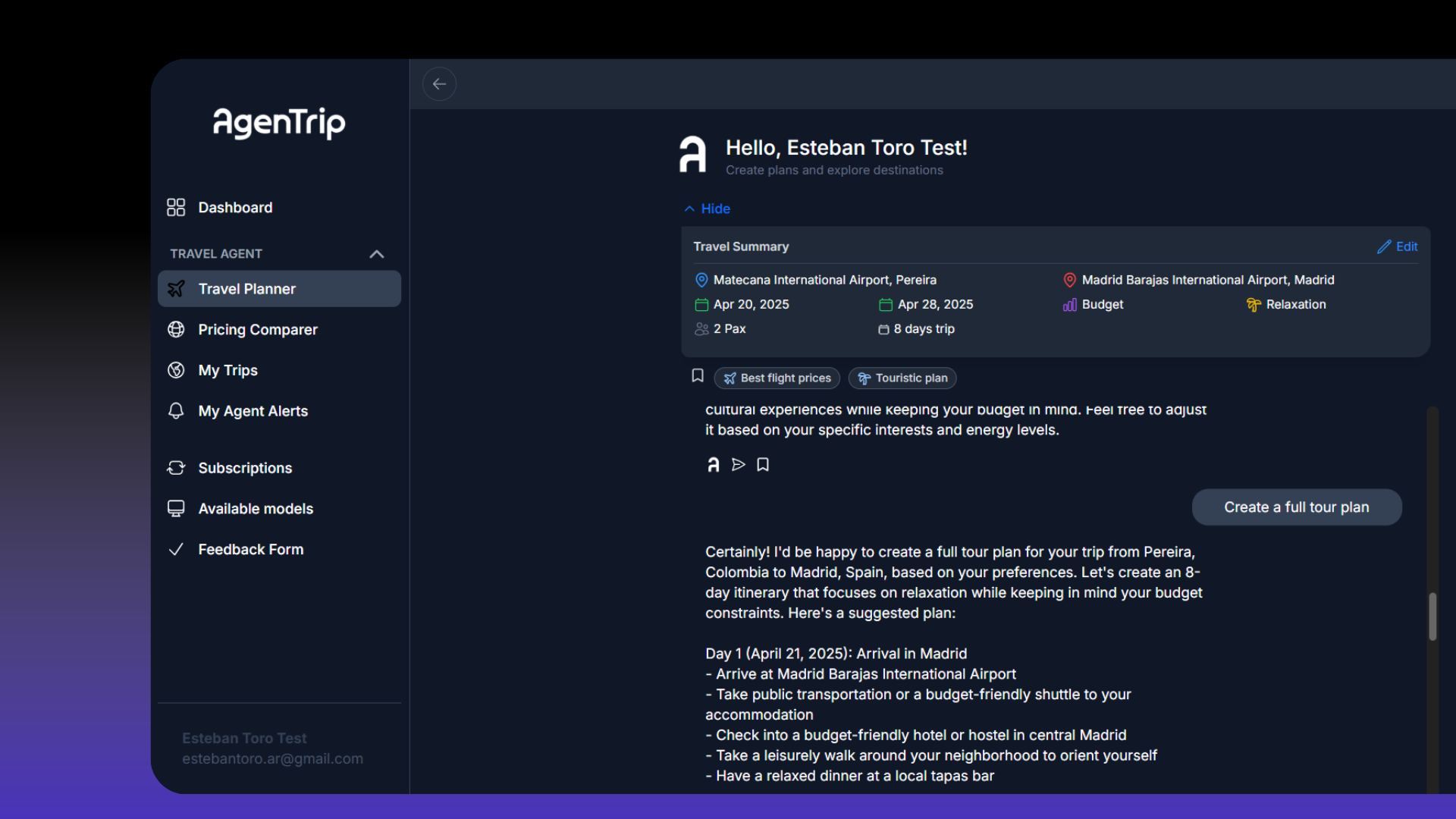The height and width of the screenshot is (819, 1456).
Task: Enable the Best flight prices chip
Action: (x=777, y=378)
